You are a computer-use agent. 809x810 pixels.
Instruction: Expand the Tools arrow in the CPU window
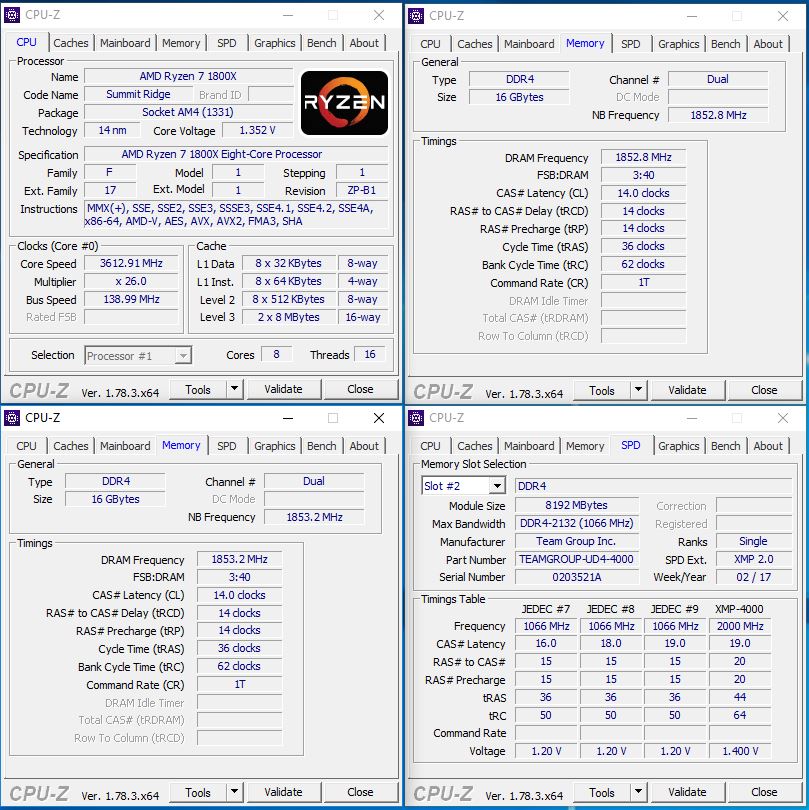(x=235, y=389)
